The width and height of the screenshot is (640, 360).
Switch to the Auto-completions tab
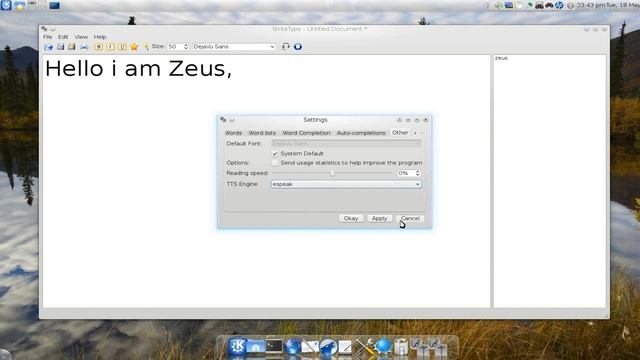(361, 133)
